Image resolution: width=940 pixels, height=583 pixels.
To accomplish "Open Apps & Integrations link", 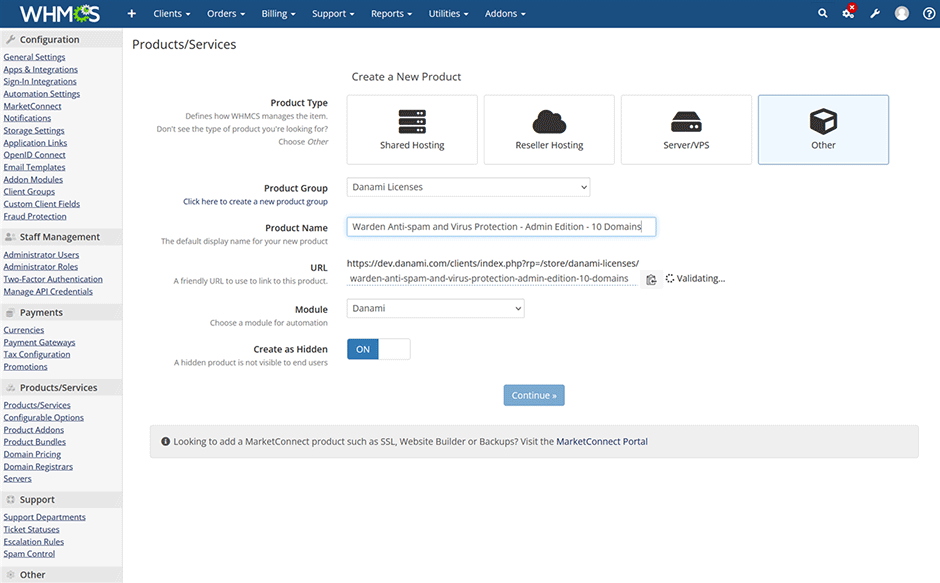I will [x=41, y=70].
